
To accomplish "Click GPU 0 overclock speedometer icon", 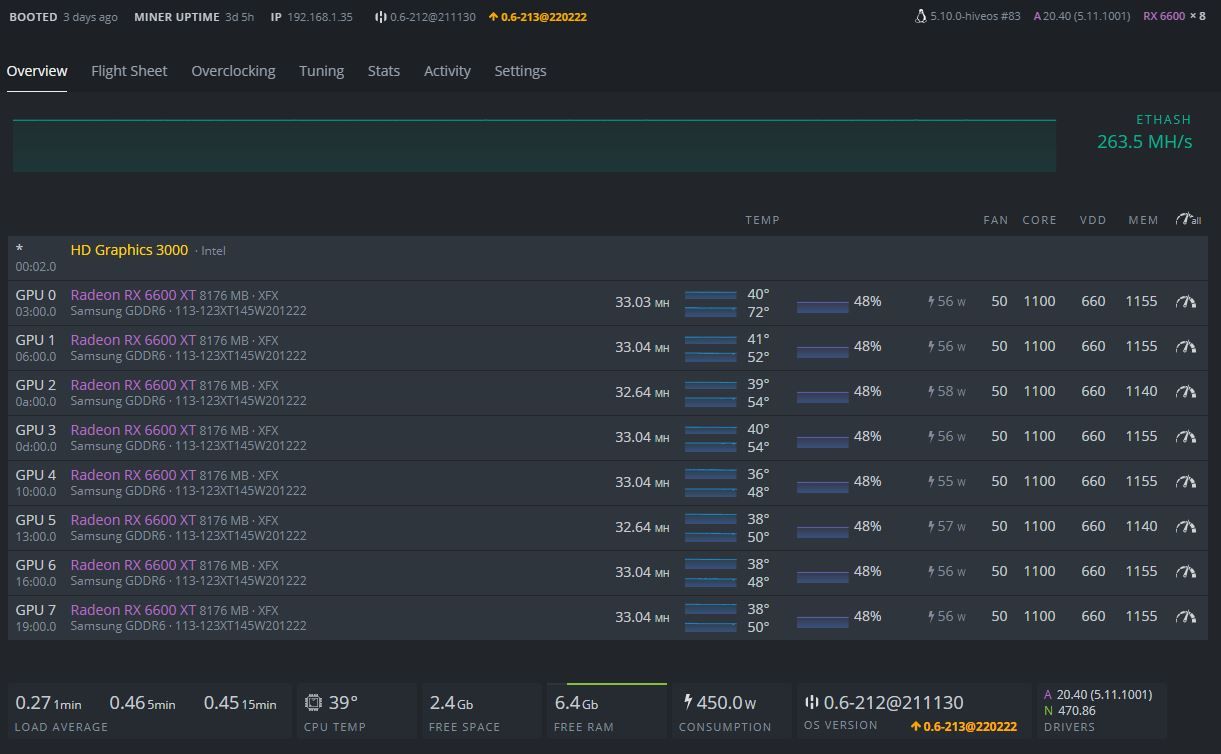I will 1186,302.
